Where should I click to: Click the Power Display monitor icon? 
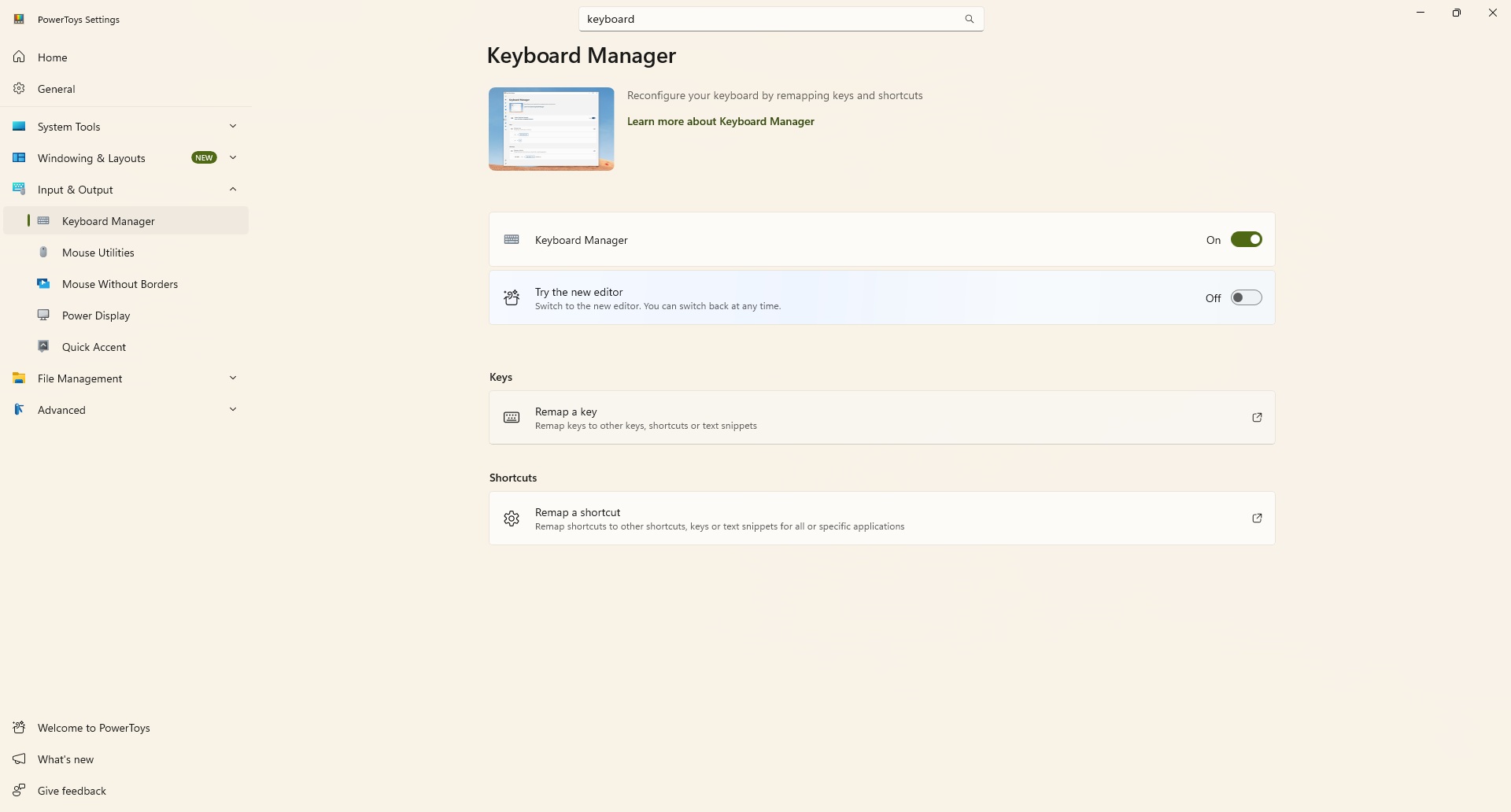coord(44,316)
